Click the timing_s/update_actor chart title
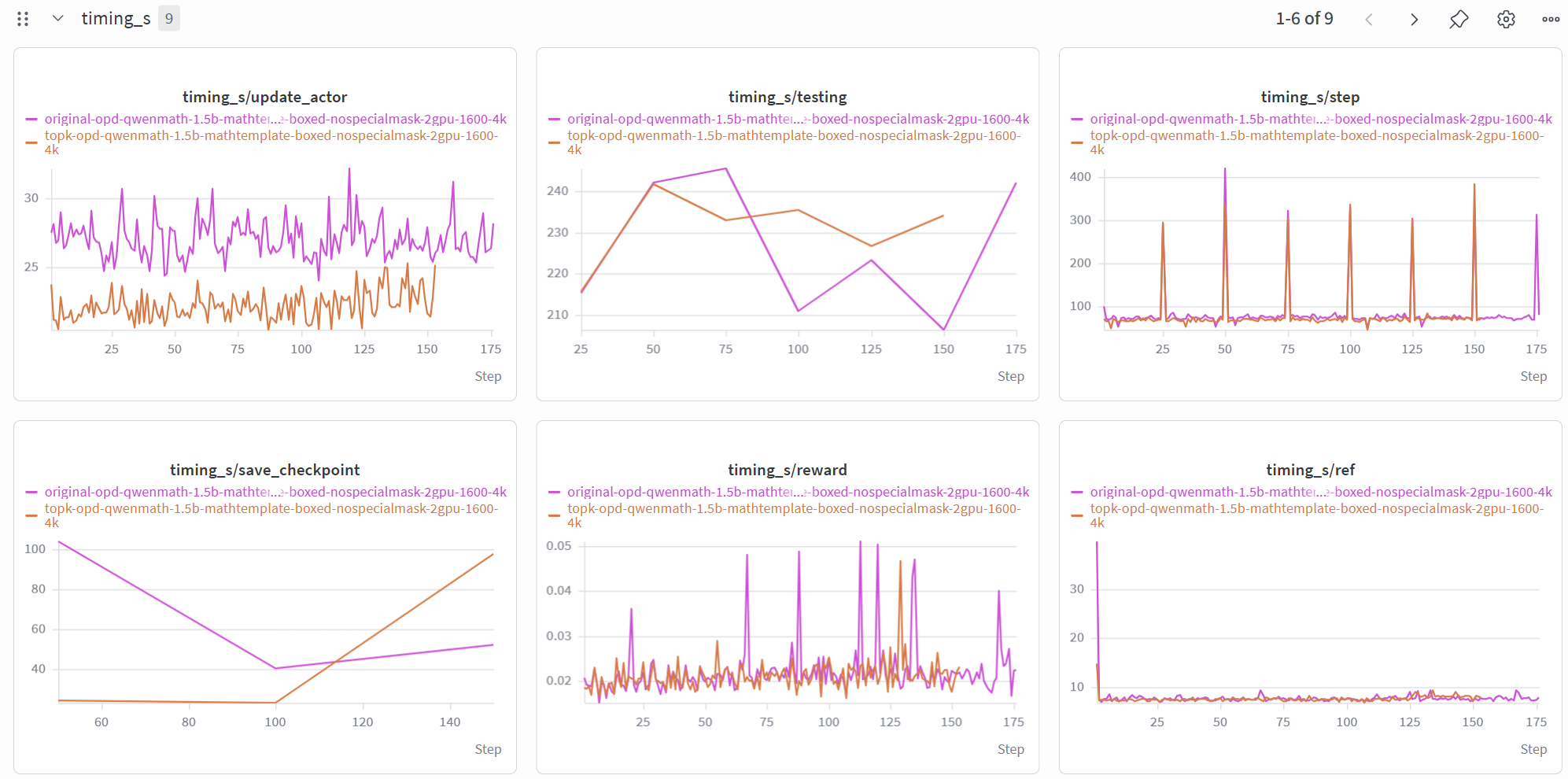 point(264,97)
